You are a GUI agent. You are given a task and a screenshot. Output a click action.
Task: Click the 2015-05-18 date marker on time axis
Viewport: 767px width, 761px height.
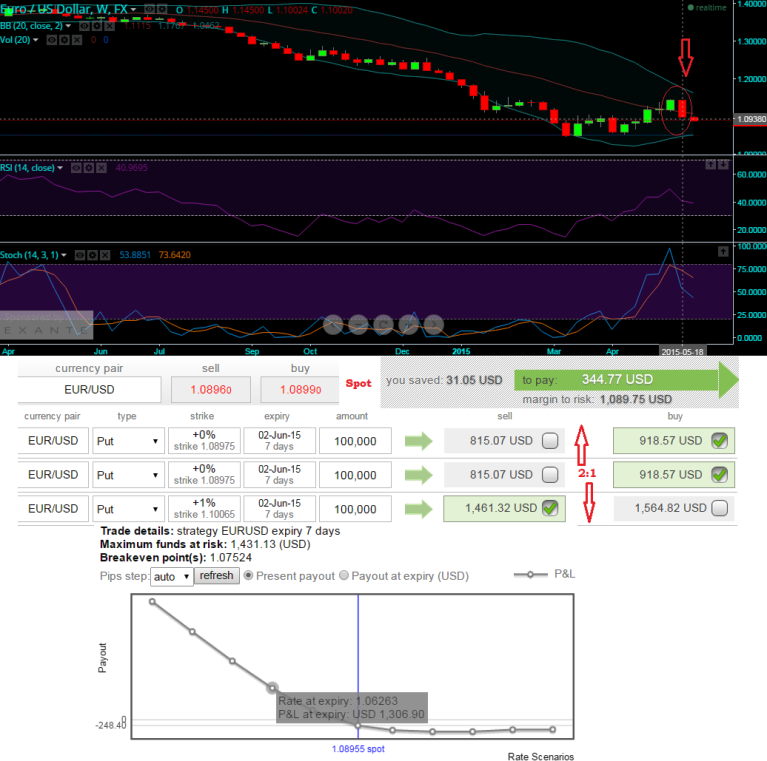click(682, 351)
